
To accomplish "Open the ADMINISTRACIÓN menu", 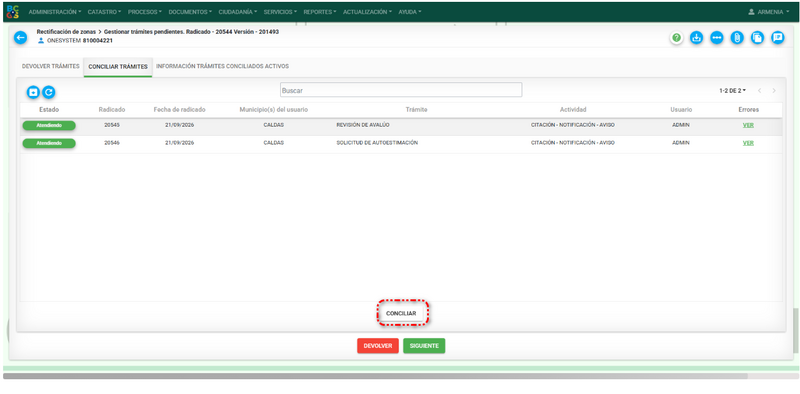I will coord(55,12).
